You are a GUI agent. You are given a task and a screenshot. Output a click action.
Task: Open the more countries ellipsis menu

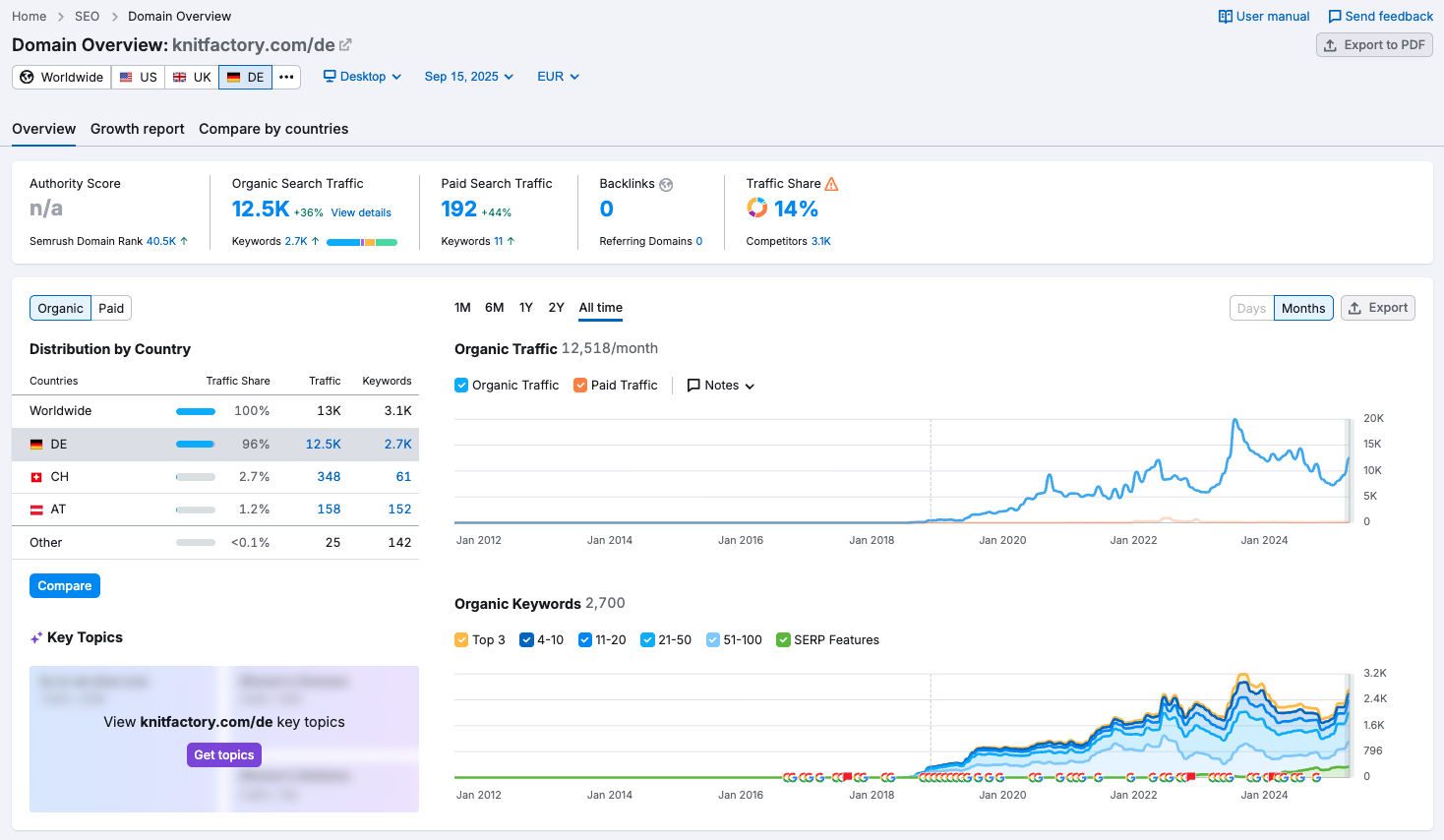point(286,77)
